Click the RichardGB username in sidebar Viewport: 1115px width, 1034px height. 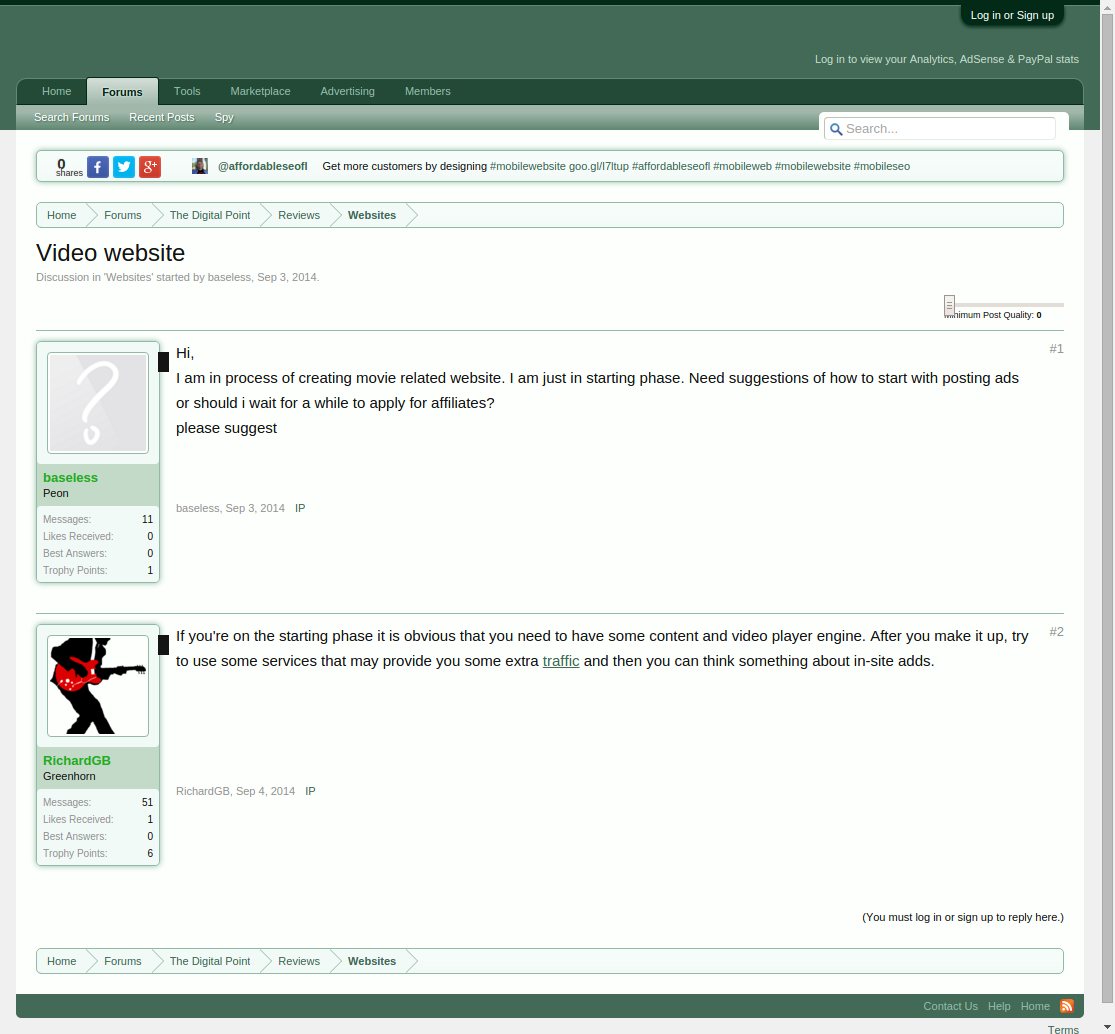[77, 761]
